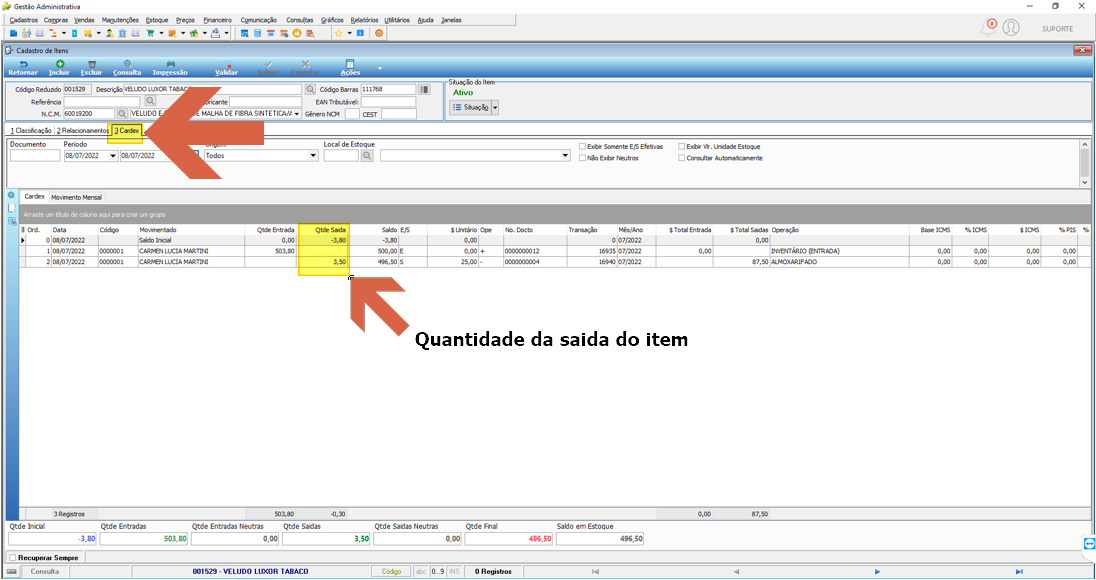Click the calendar icon in main toolbar
This screenshot has height=580, width=1096.
point(271,33)
